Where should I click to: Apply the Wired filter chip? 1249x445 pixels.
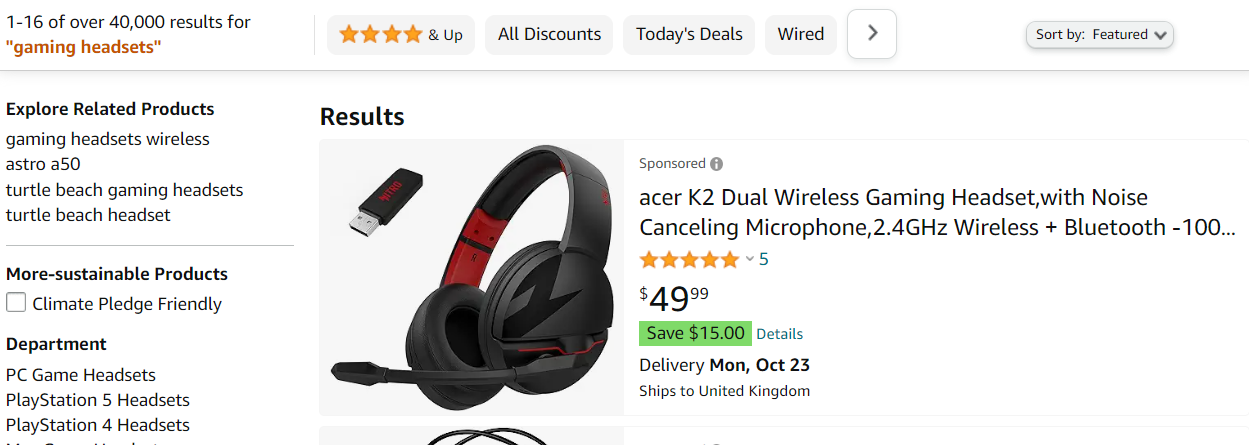pos(801,35)
